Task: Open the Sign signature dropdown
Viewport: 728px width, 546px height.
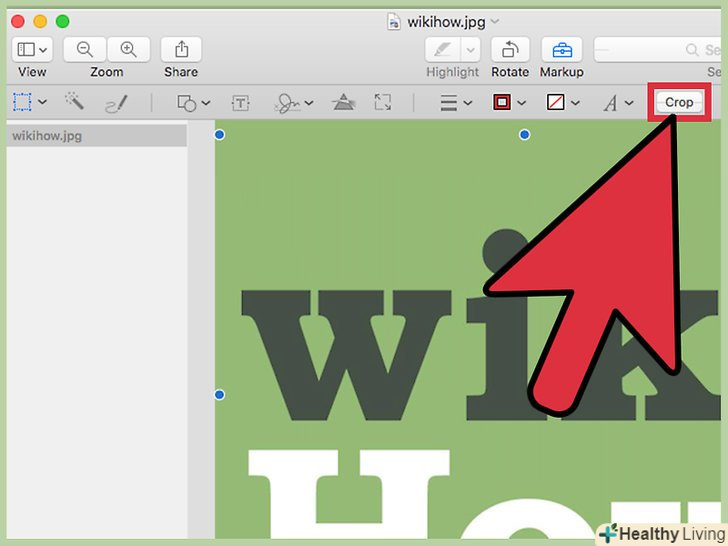Action: pyautogui.click(x=294, y=102)
